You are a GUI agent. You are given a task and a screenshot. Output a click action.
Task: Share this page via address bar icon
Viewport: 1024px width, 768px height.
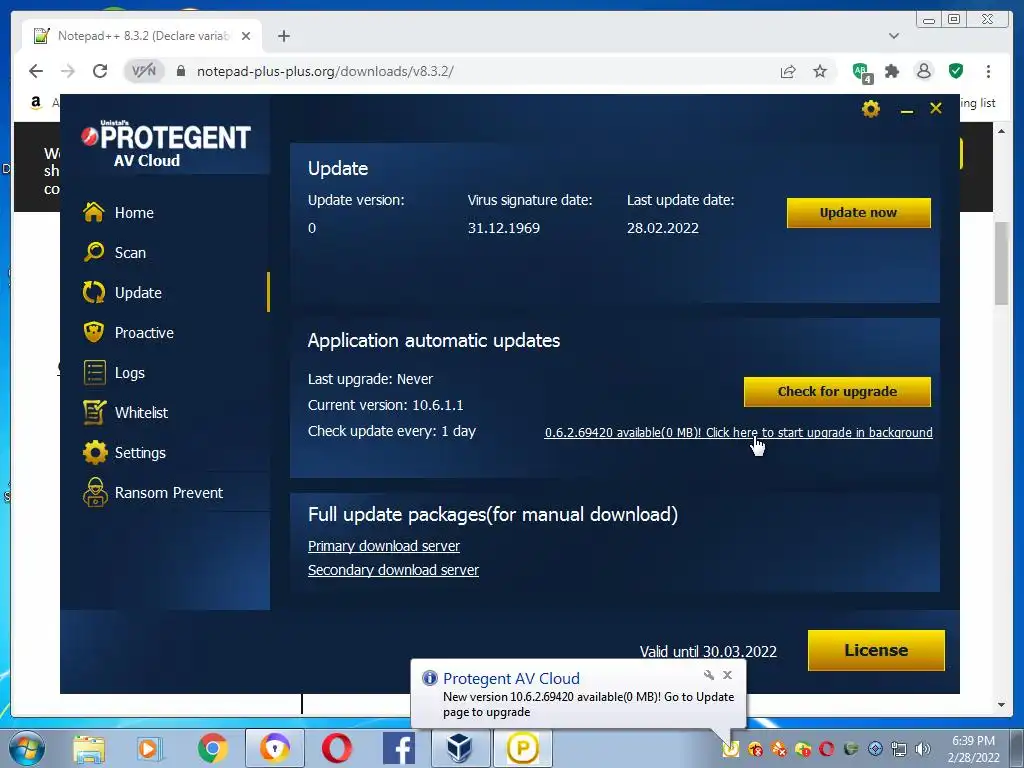788,71
